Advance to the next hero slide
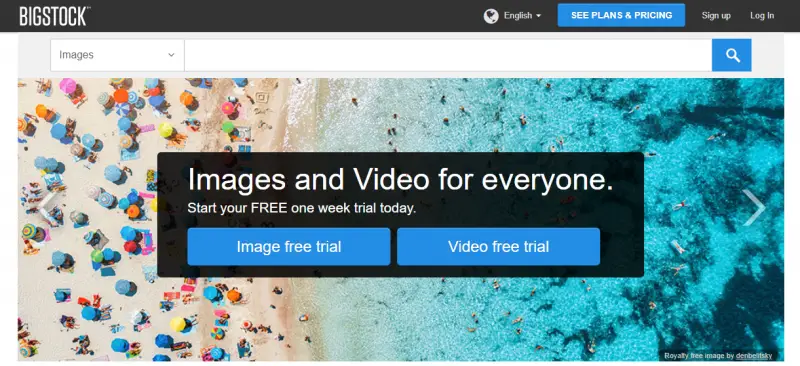 pos(754,207)
